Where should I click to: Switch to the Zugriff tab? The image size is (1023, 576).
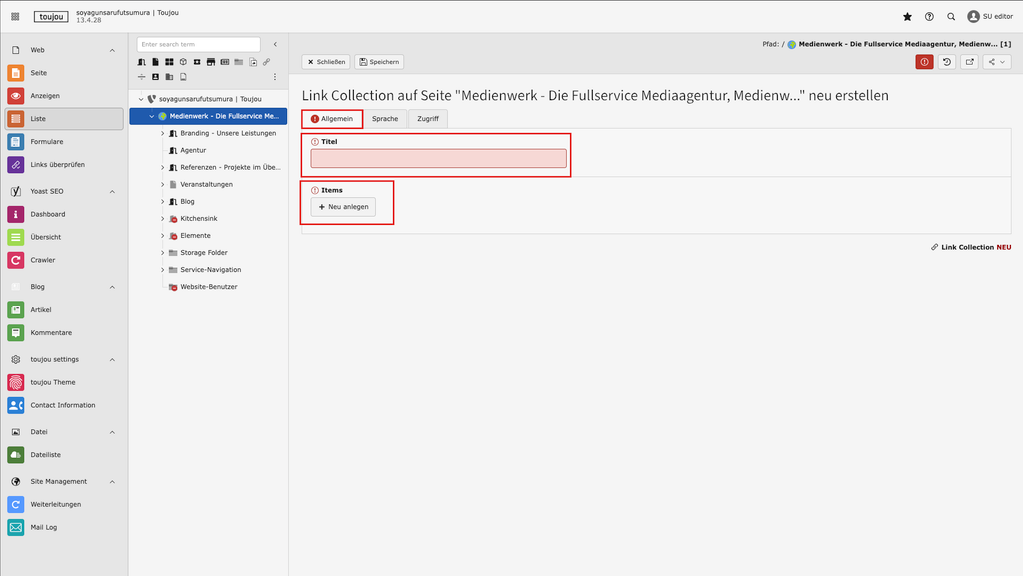click(x=427, y=119)
